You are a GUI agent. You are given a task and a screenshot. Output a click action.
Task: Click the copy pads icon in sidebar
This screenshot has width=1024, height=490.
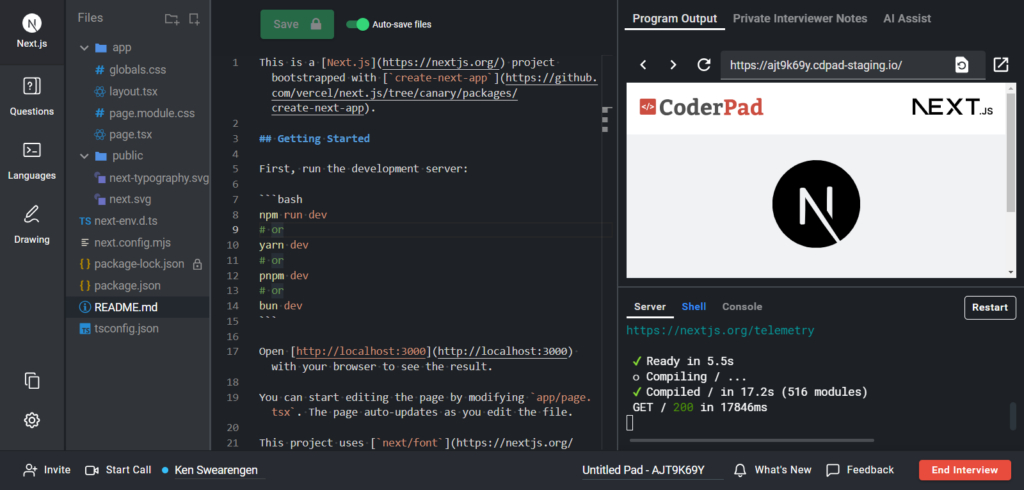click(x=32, y=380)
